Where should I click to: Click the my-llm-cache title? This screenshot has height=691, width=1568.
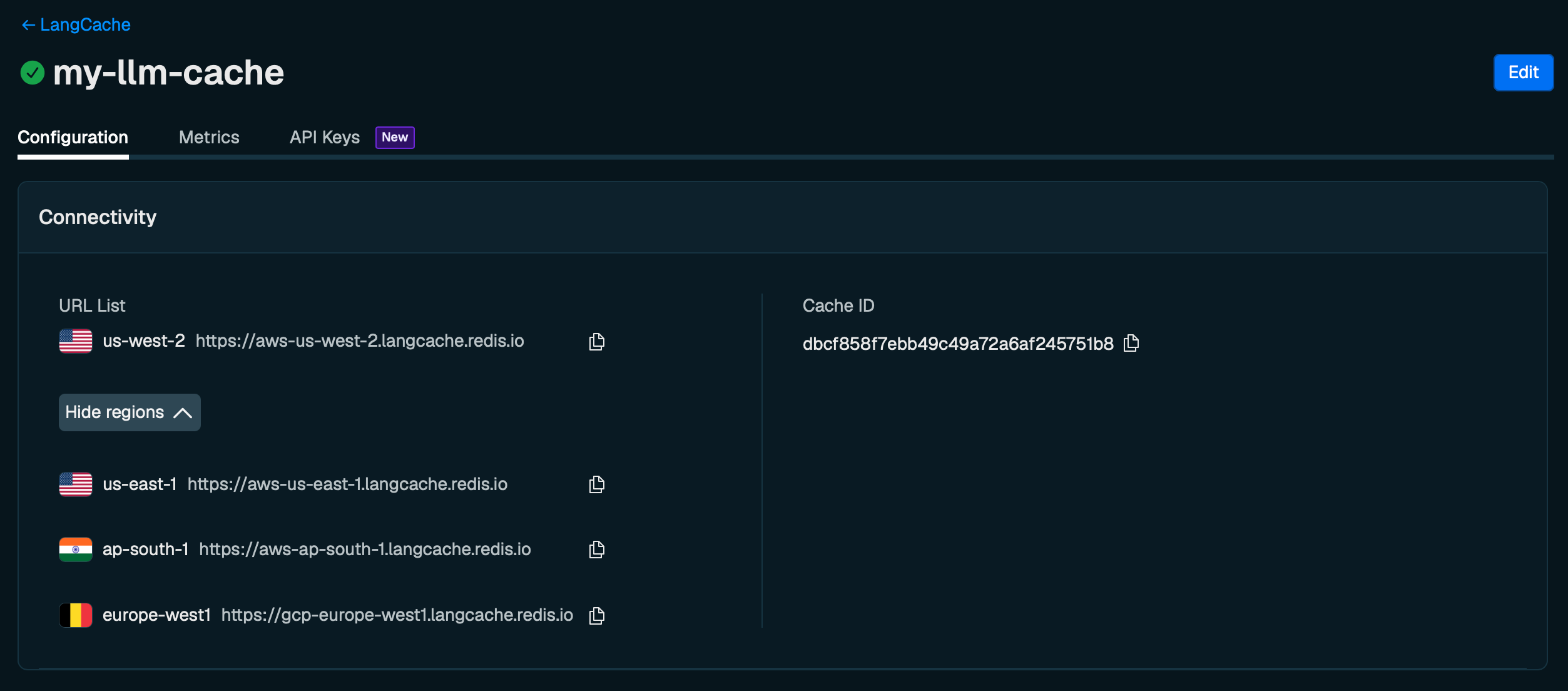click(168, 73)
